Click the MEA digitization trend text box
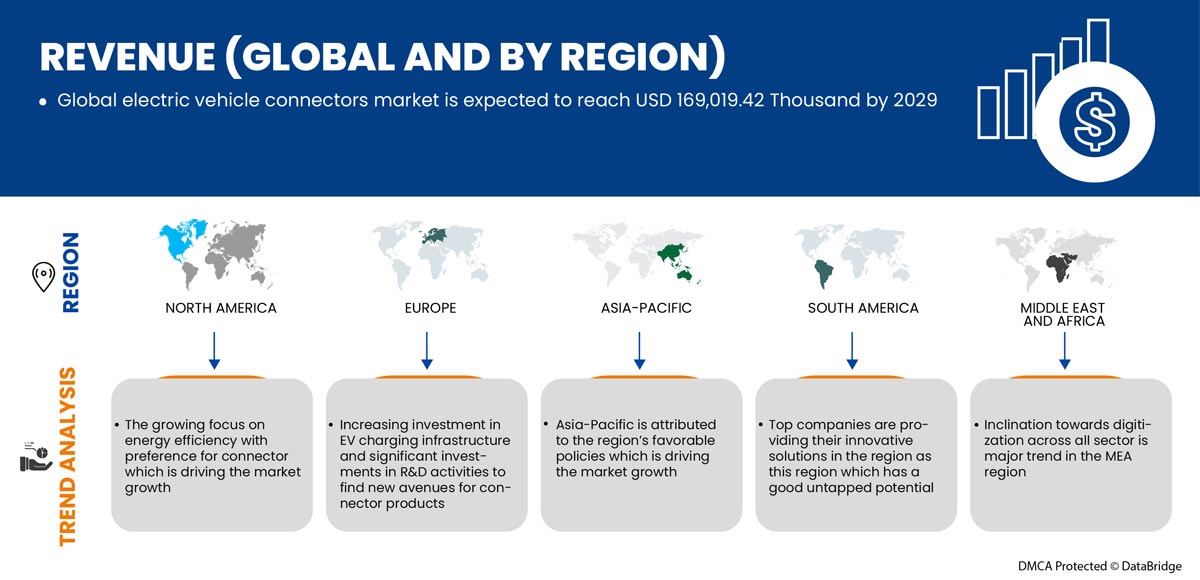This screenshot has width=1200, height=580. (x=1070, y=455)
